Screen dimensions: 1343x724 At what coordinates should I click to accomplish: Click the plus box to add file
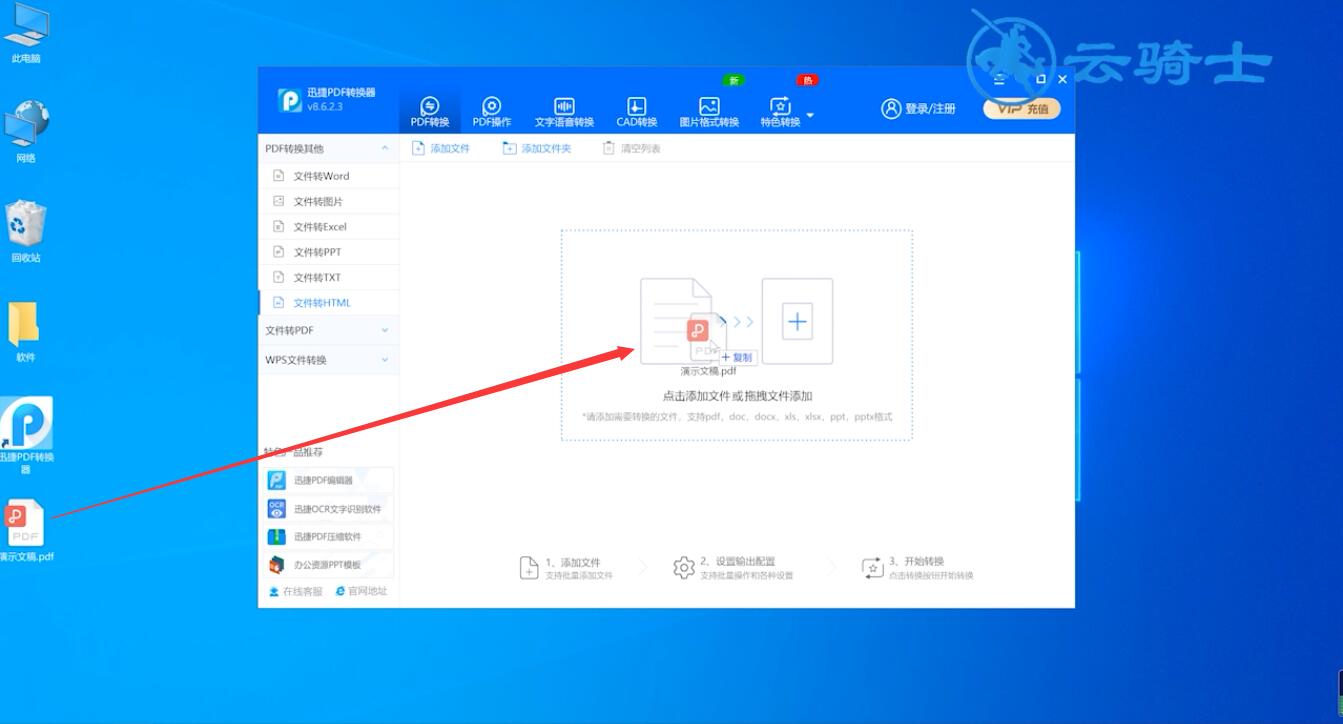point(797,321)
